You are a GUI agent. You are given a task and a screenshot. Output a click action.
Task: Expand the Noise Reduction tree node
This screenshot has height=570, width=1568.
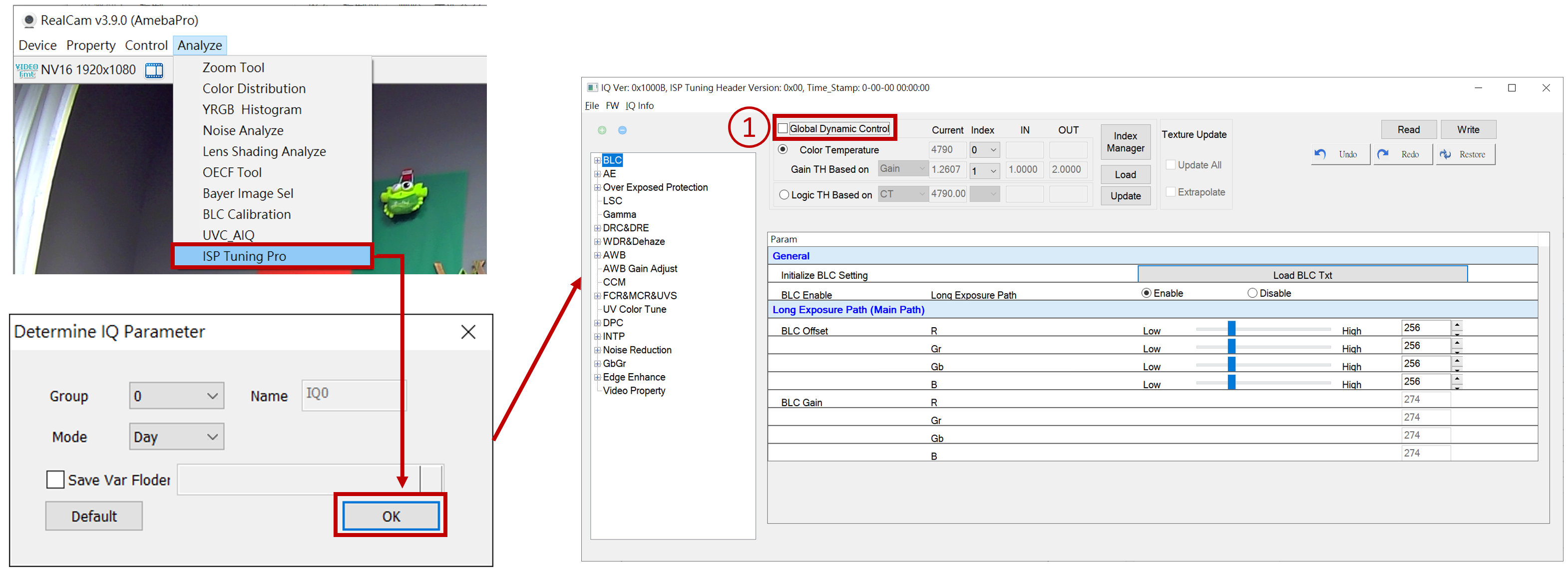[597, 350]
